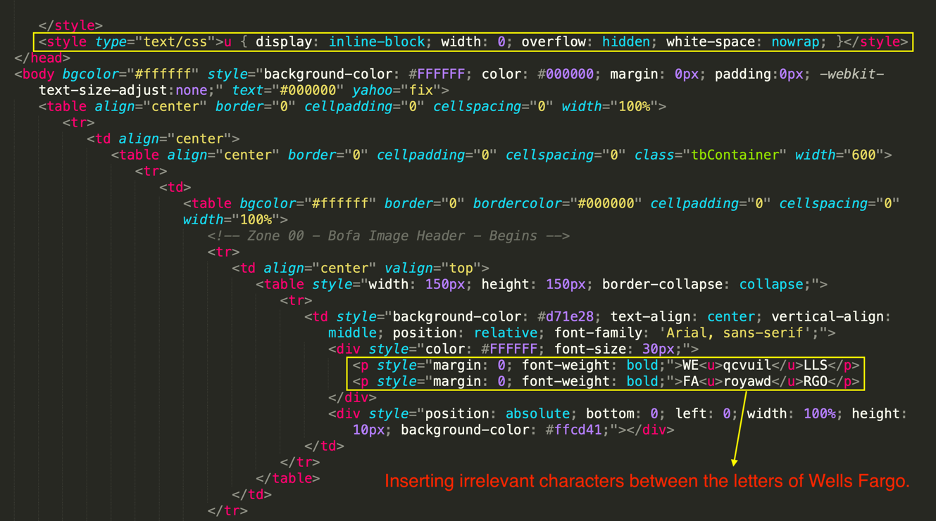Click the width value "600"

[x=861, y=155]
